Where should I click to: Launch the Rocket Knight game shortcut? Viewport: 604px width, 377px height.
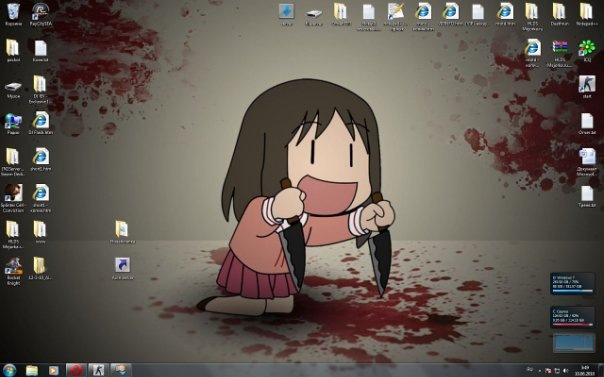coord(13,271)
